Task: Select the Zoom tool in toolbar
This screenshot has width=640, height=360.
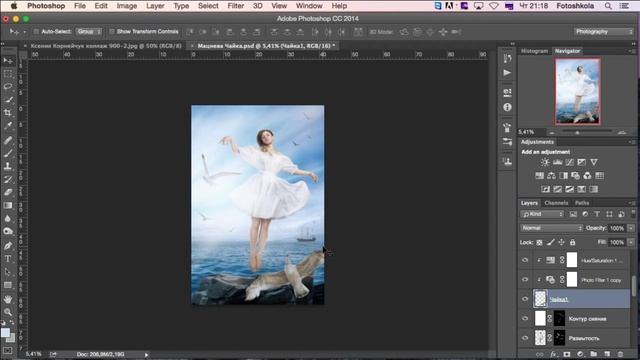Action: (8, 312)
